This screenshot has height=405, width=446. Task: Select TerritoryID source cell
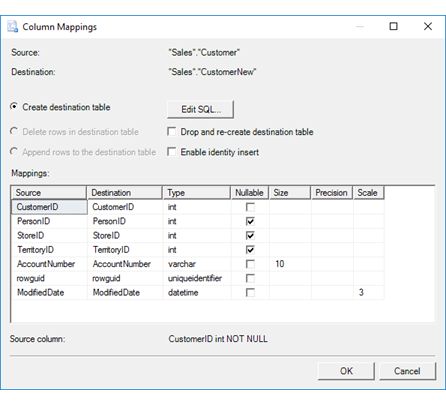click(x=49, y=250)
